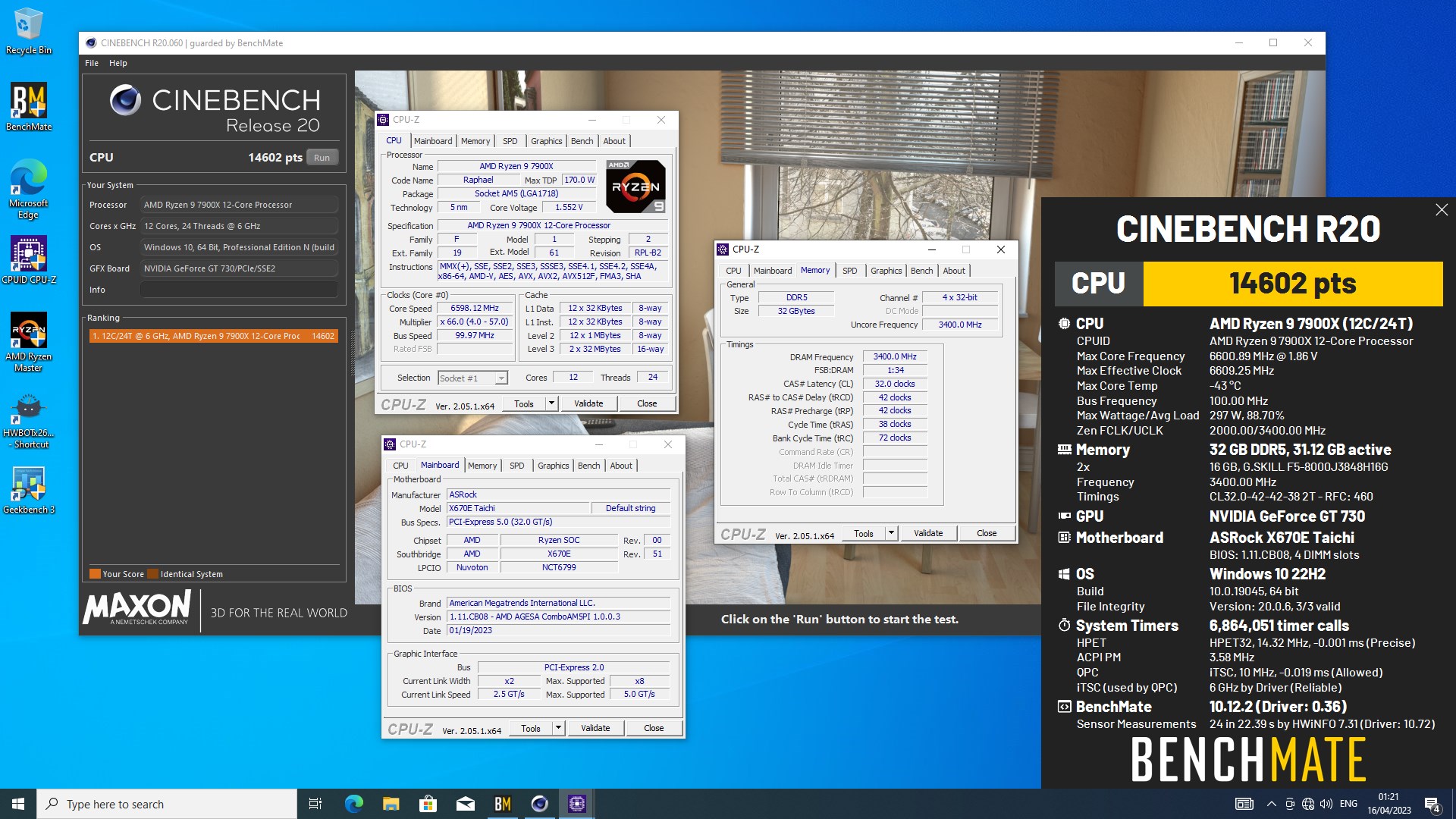Open File Explorer from taskbar
1456x819 pixels.
391,804
